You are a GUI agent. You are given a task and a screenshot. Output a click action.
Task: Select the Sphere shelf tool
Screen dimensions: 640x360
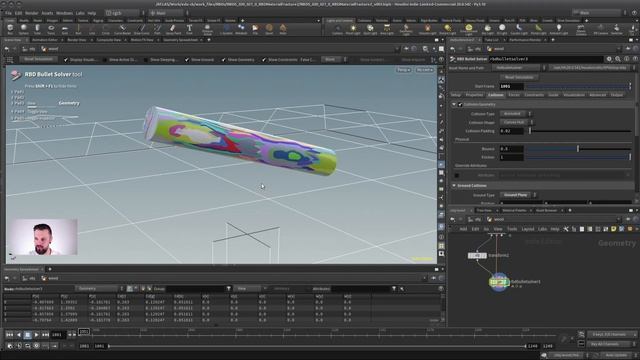24,29
